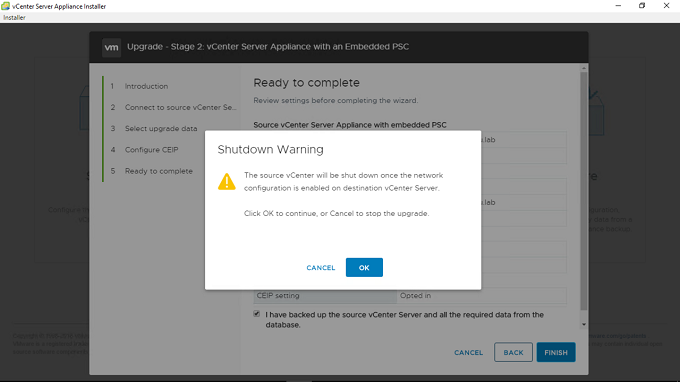
Task: Toggle the backed up source vCenter checkbox
Action: coord(257,314)
